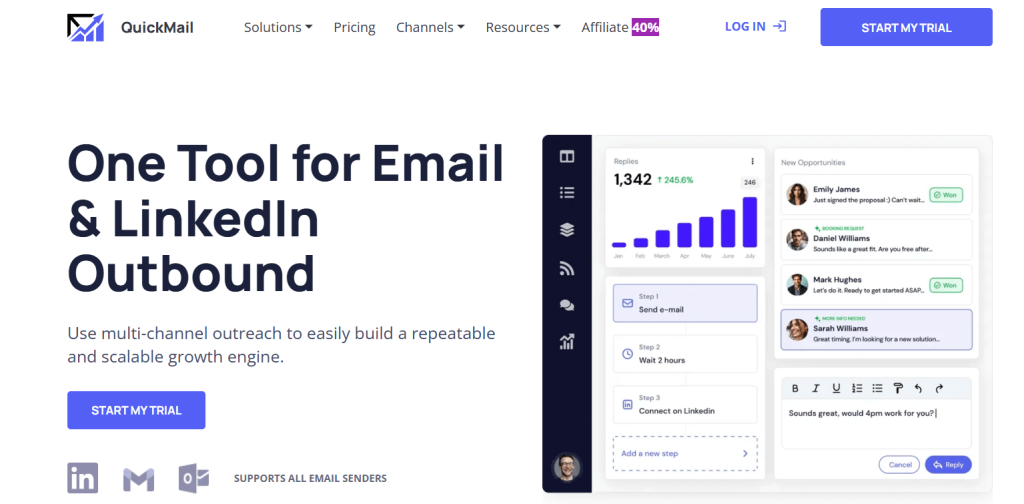Open the dashboard layout icon in sidebar
This screenshot has height=504, width=1024.
coord(567,157)
